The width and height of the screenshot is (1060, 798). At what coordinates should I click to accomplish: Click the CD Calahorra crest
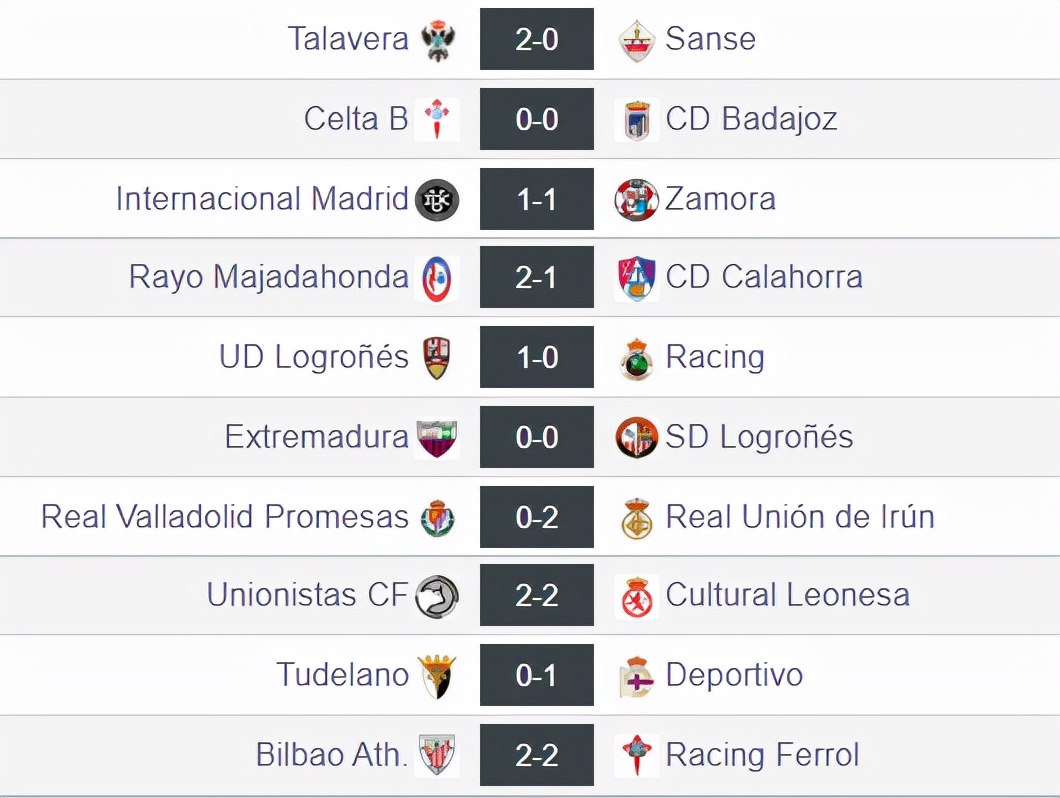click(x=637, y=278)
